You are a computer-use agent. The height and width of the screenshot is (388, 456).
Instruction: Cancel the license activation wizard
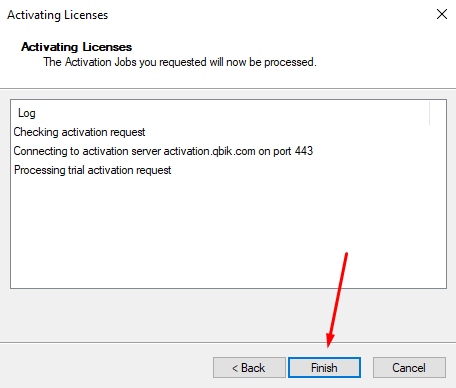[409, 368]
